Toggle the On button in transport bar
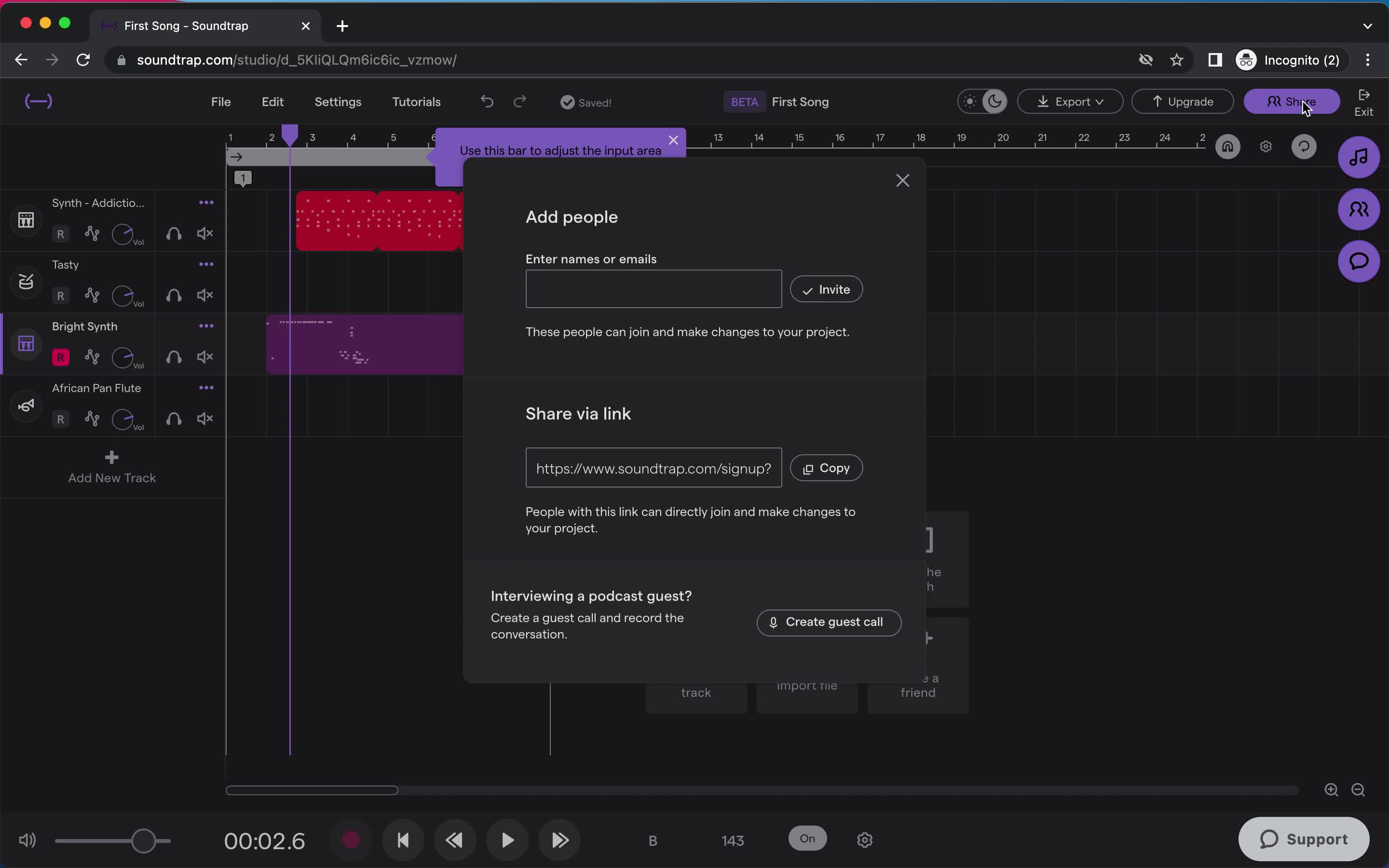The image size is (1389, 868). 808,838
